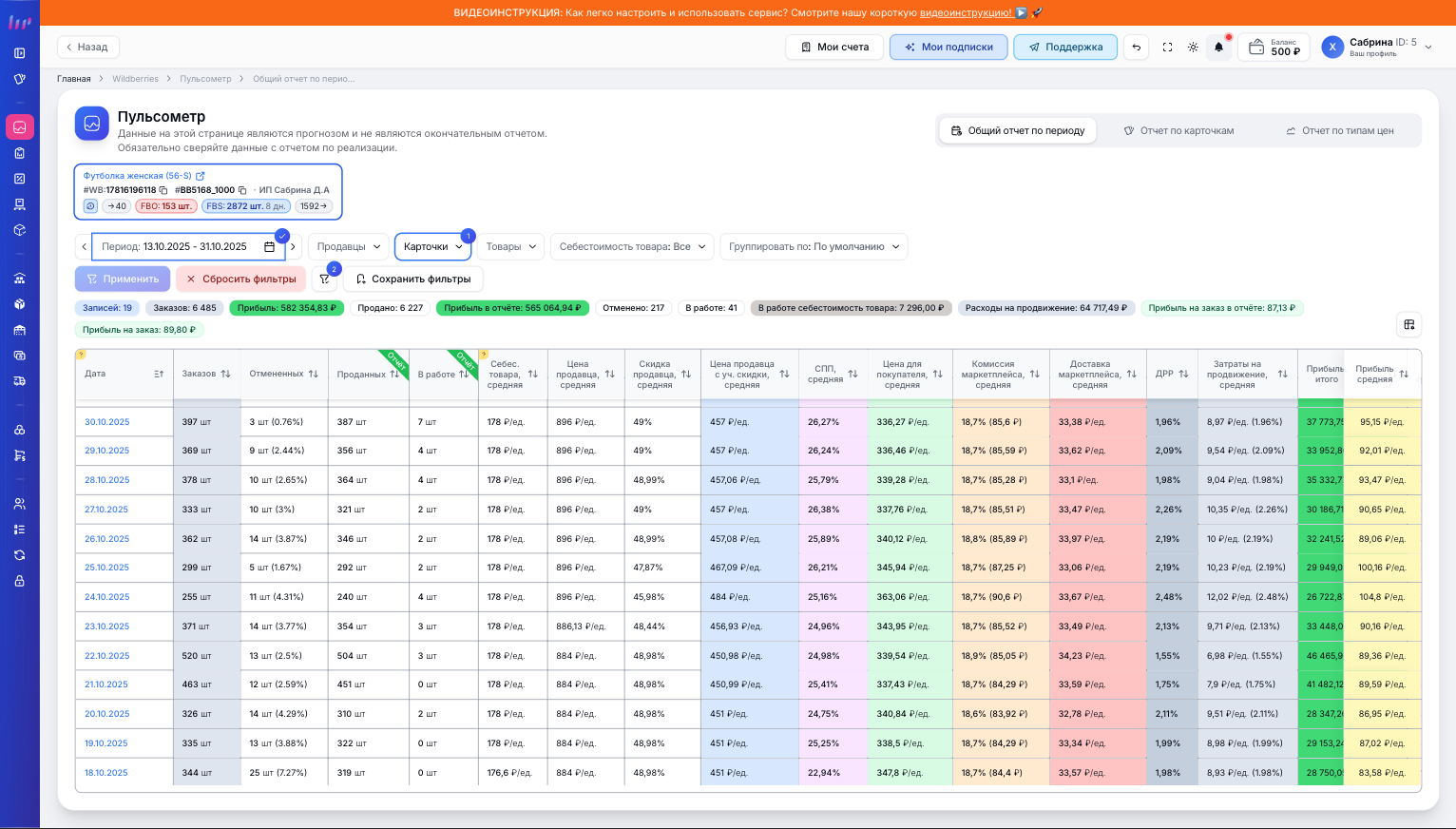
Task: Click the filter icon with badge 2
Action: pyautogui.click(x=325, y=279)
